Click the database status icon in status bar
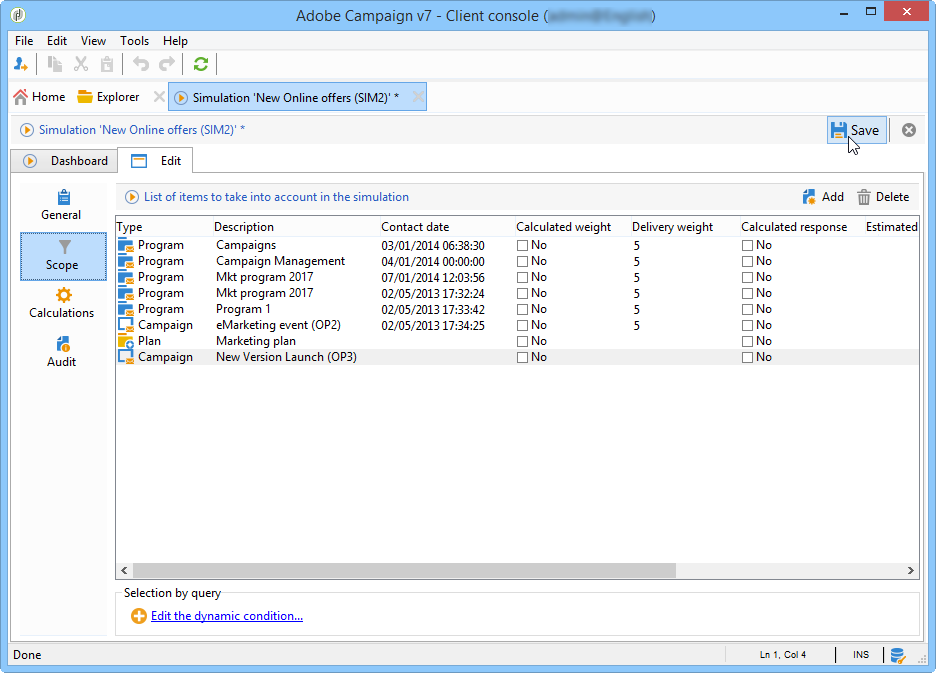 [x=898, y=655]
